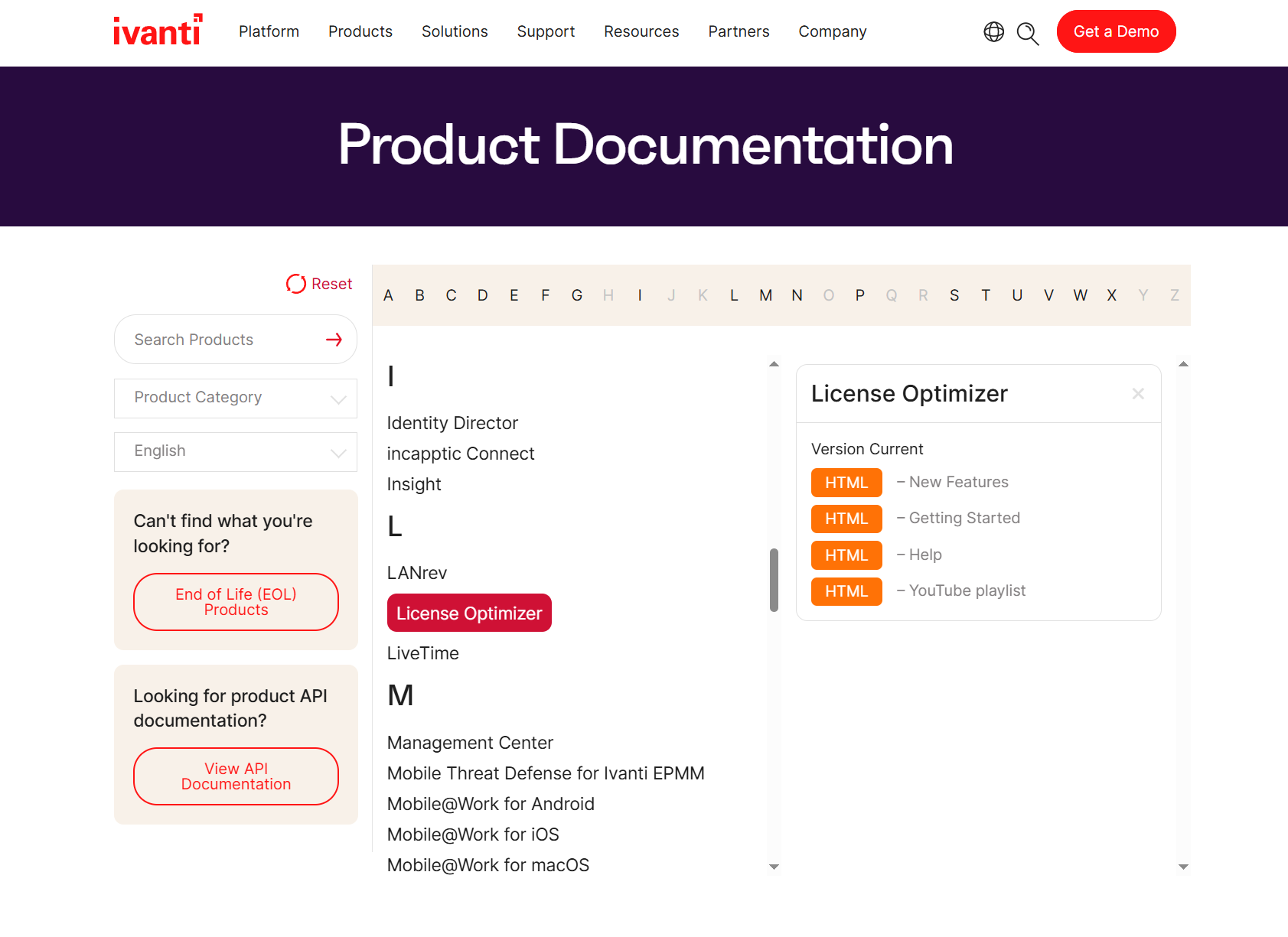1288x937 pixels.
Task: Select incapptic Connect product
Action: coord(461,454)
